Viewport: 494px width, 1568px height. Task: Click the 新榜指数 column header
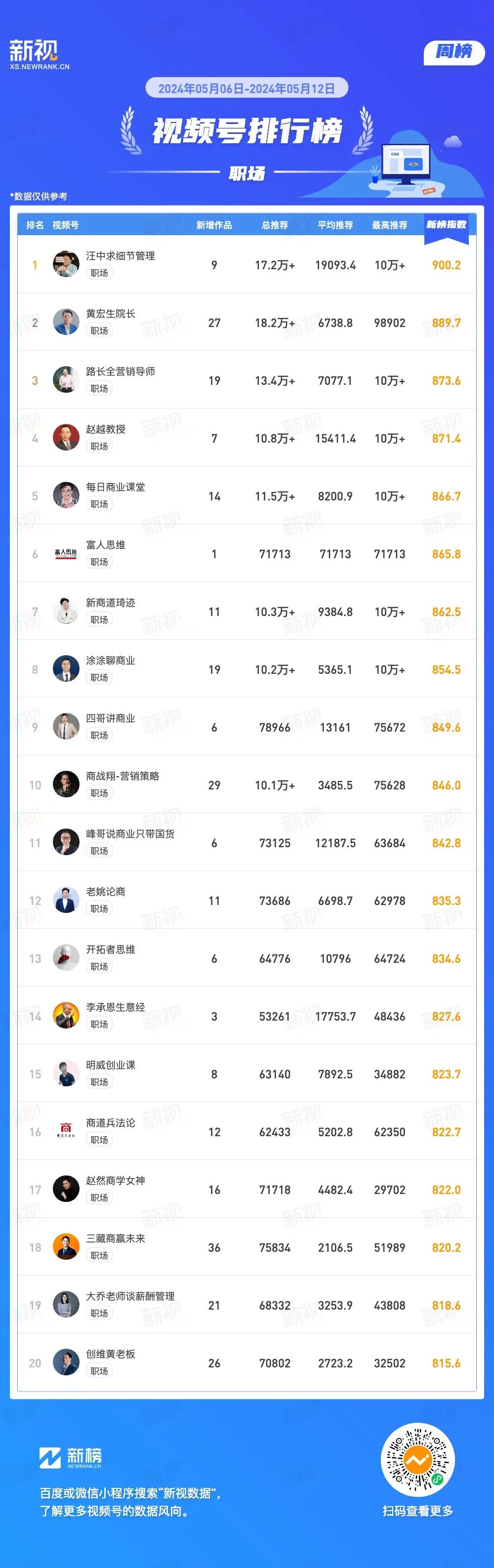(446, 225)
